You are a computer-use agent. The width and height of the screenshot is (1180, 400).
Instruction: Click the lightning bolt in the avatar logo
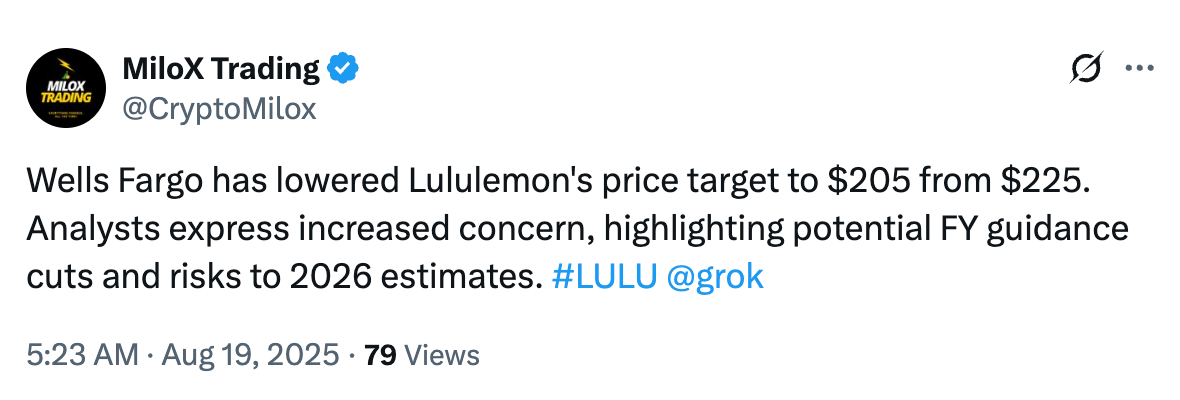click(x=65, y=68)
